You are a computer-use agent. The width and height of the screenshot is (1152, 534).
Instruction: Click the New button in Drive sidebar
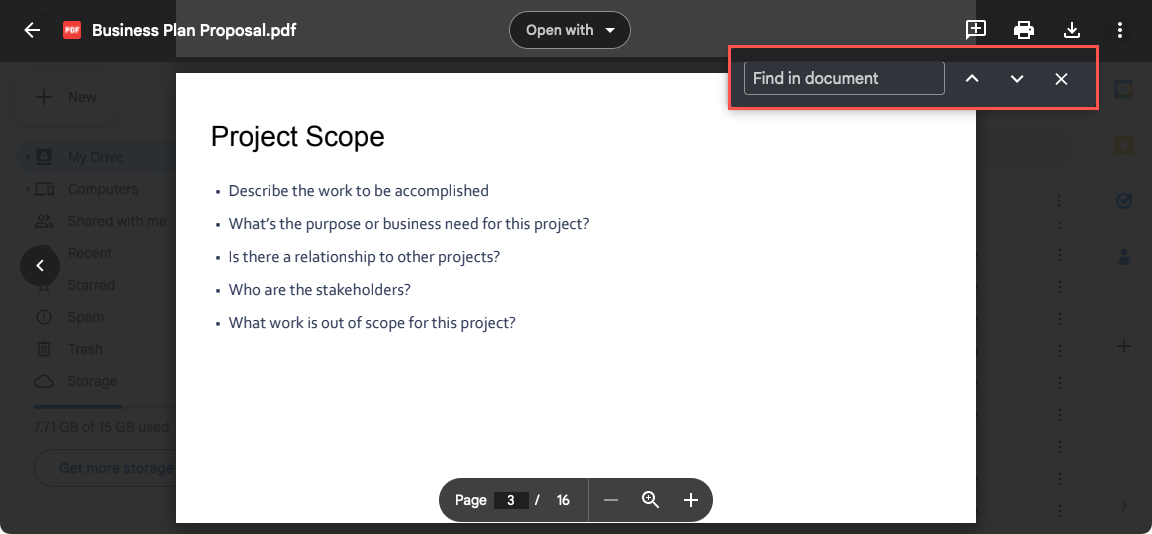pos(67,97)
